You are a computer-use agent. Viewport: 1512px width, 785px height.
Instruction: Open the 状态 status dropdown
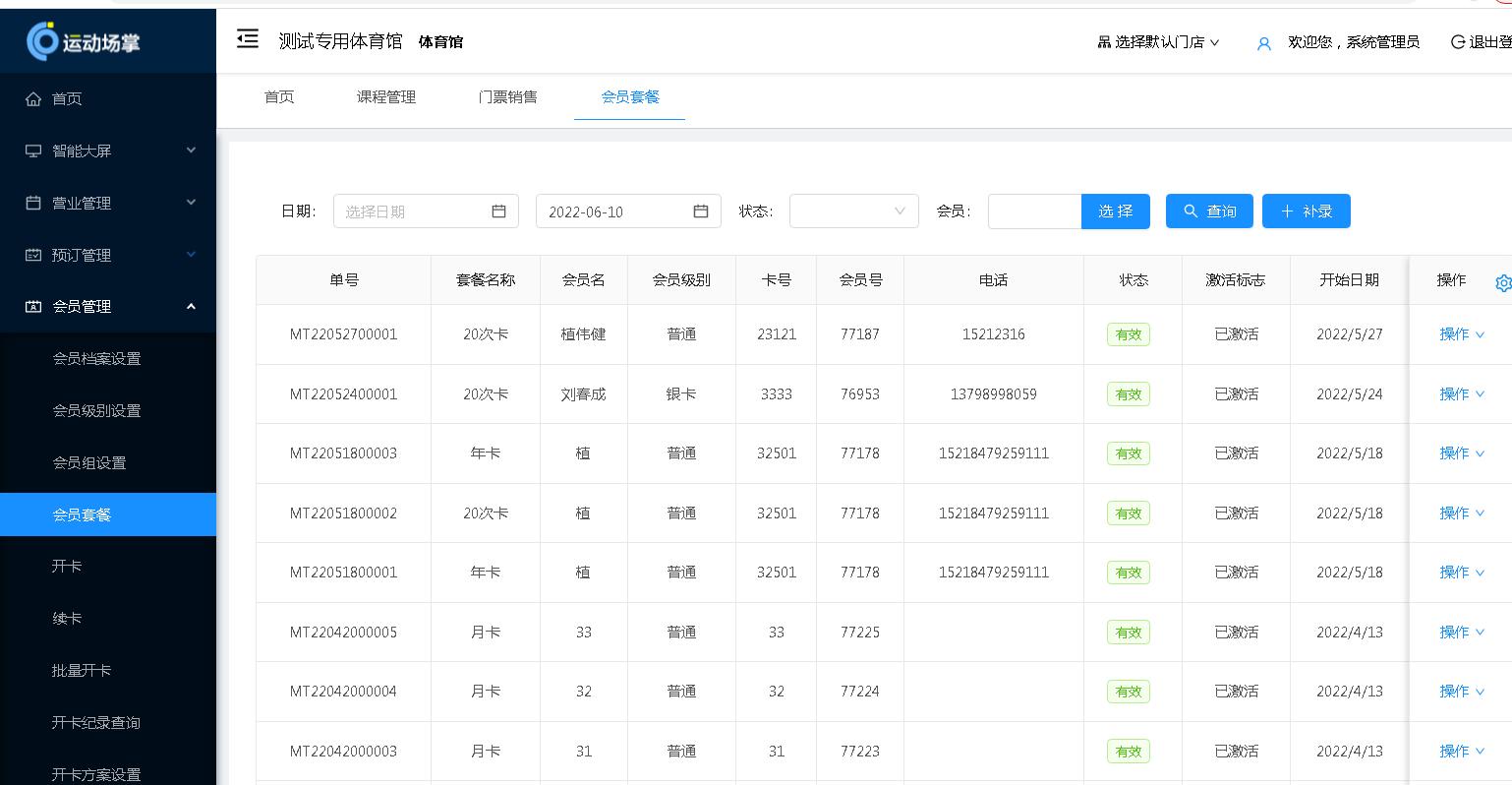(x=853, y=211)
